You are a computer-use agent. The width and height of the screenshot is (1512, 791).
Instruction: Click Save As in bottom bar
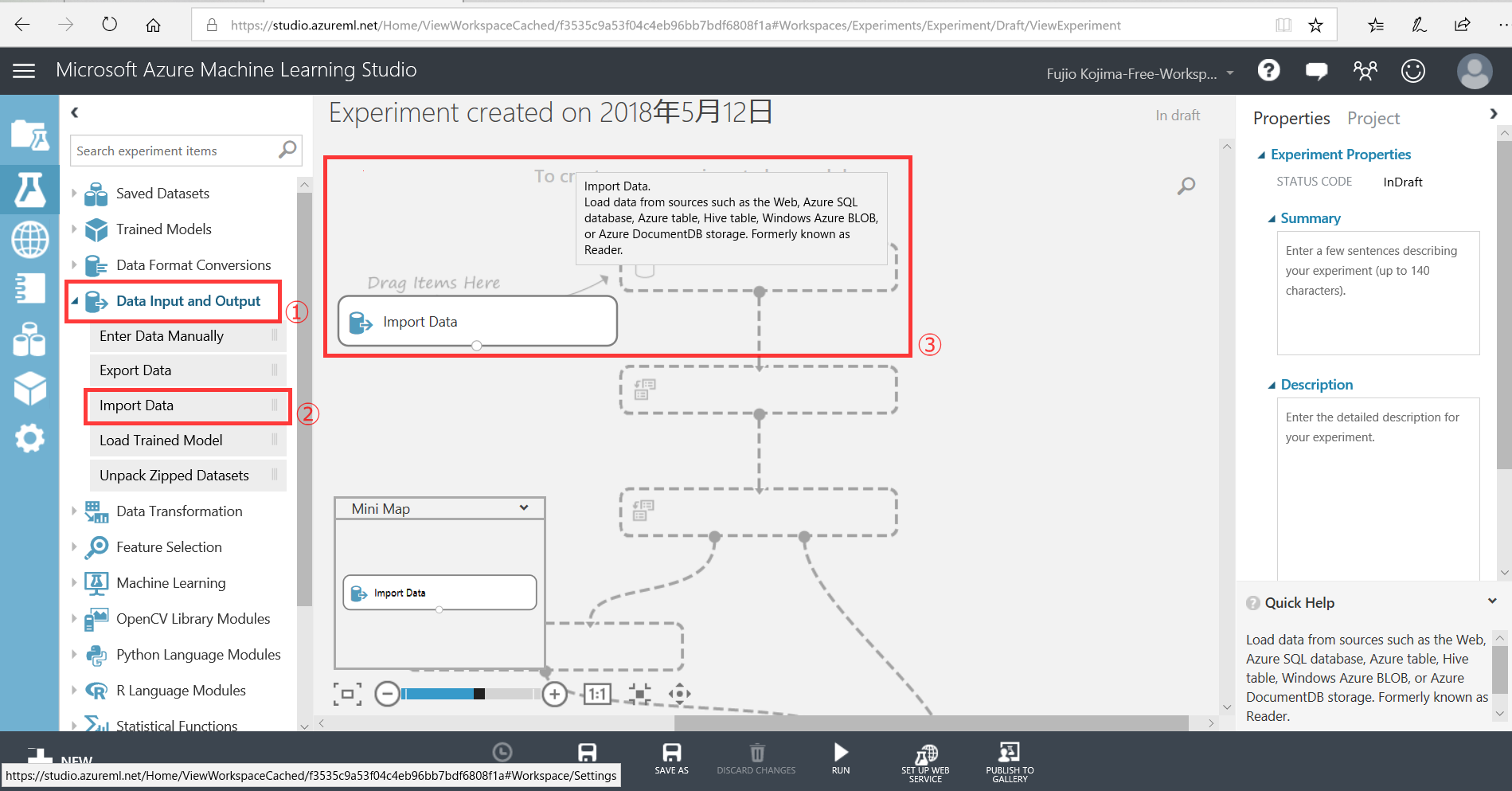(x=671, y=758)
